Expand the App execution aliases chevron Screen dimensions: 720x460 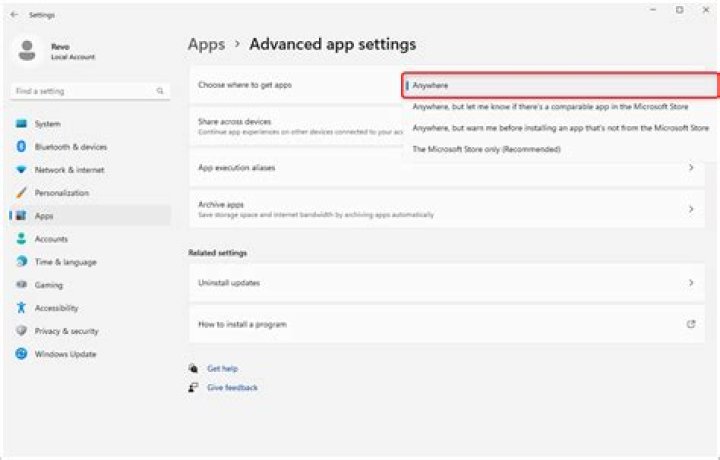[690, 168]
